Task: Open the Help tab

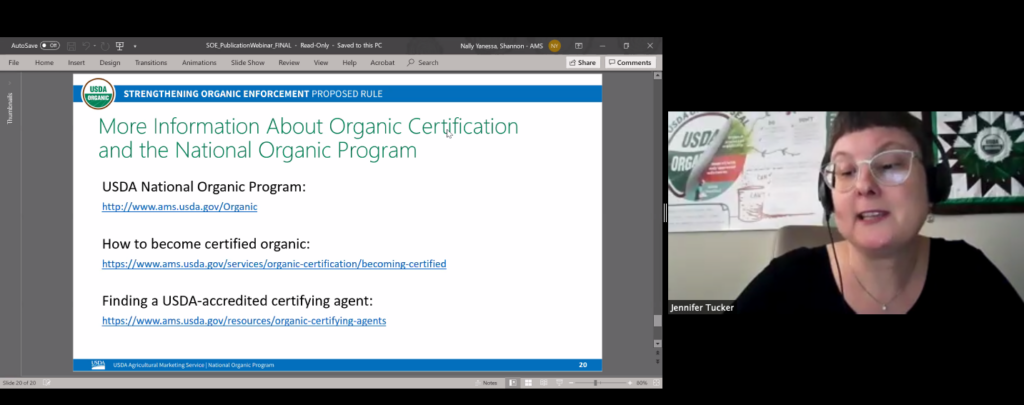Action: (349, 63)
